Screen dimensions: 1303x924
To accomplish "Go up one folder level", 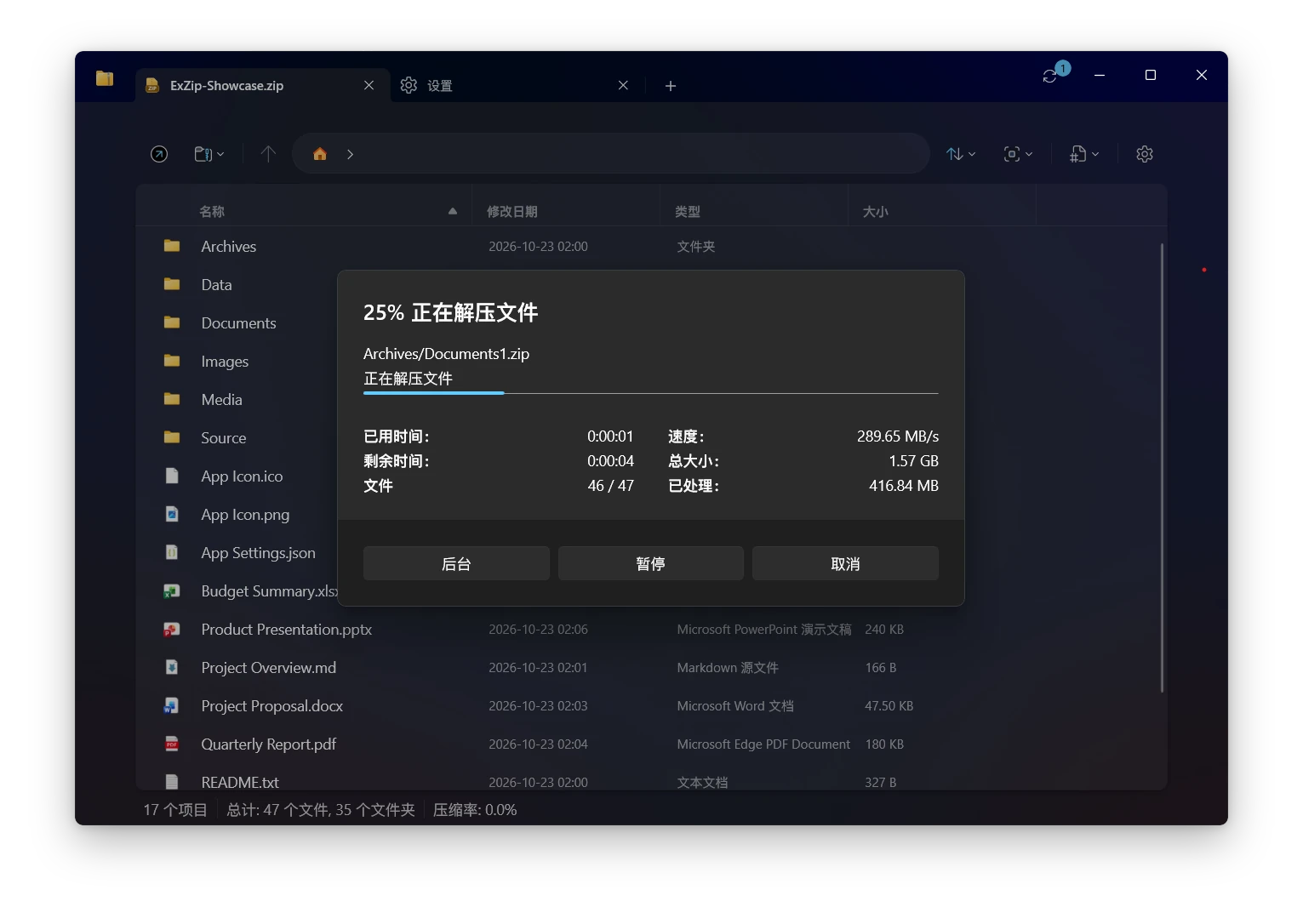I will [268, 154].
